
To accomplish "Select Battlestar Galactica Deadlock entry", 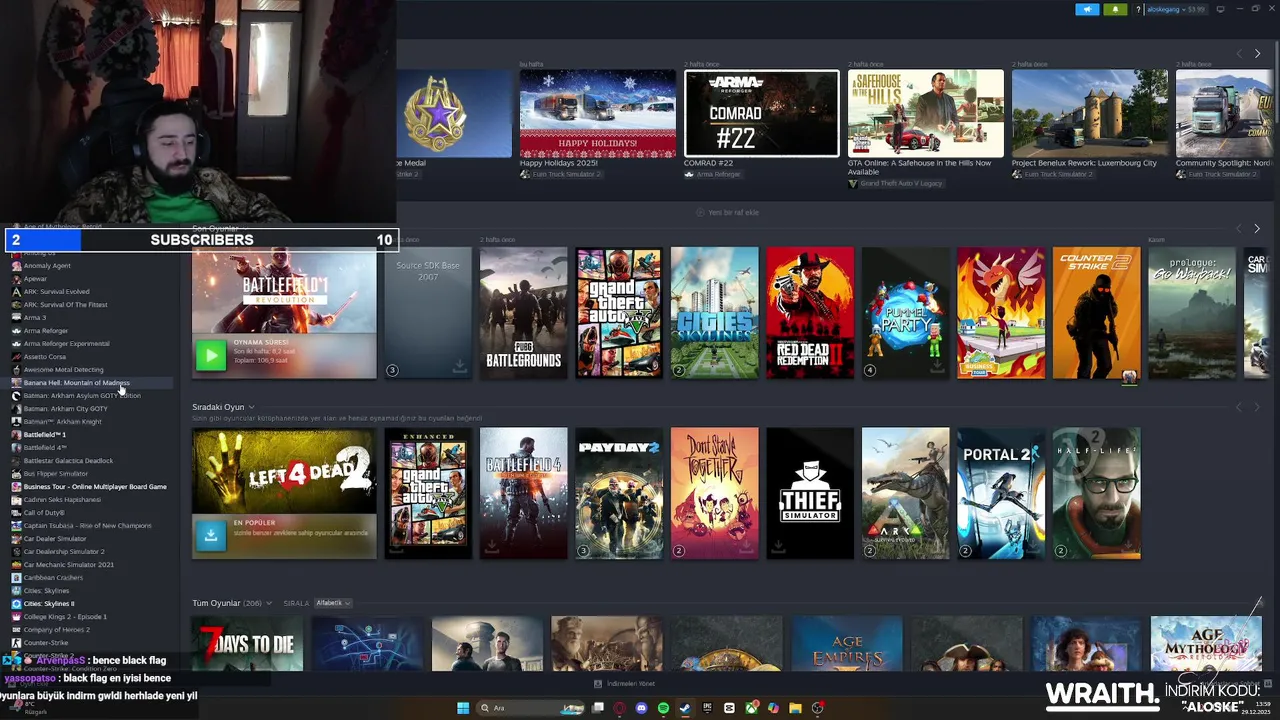I will (68, 461).
